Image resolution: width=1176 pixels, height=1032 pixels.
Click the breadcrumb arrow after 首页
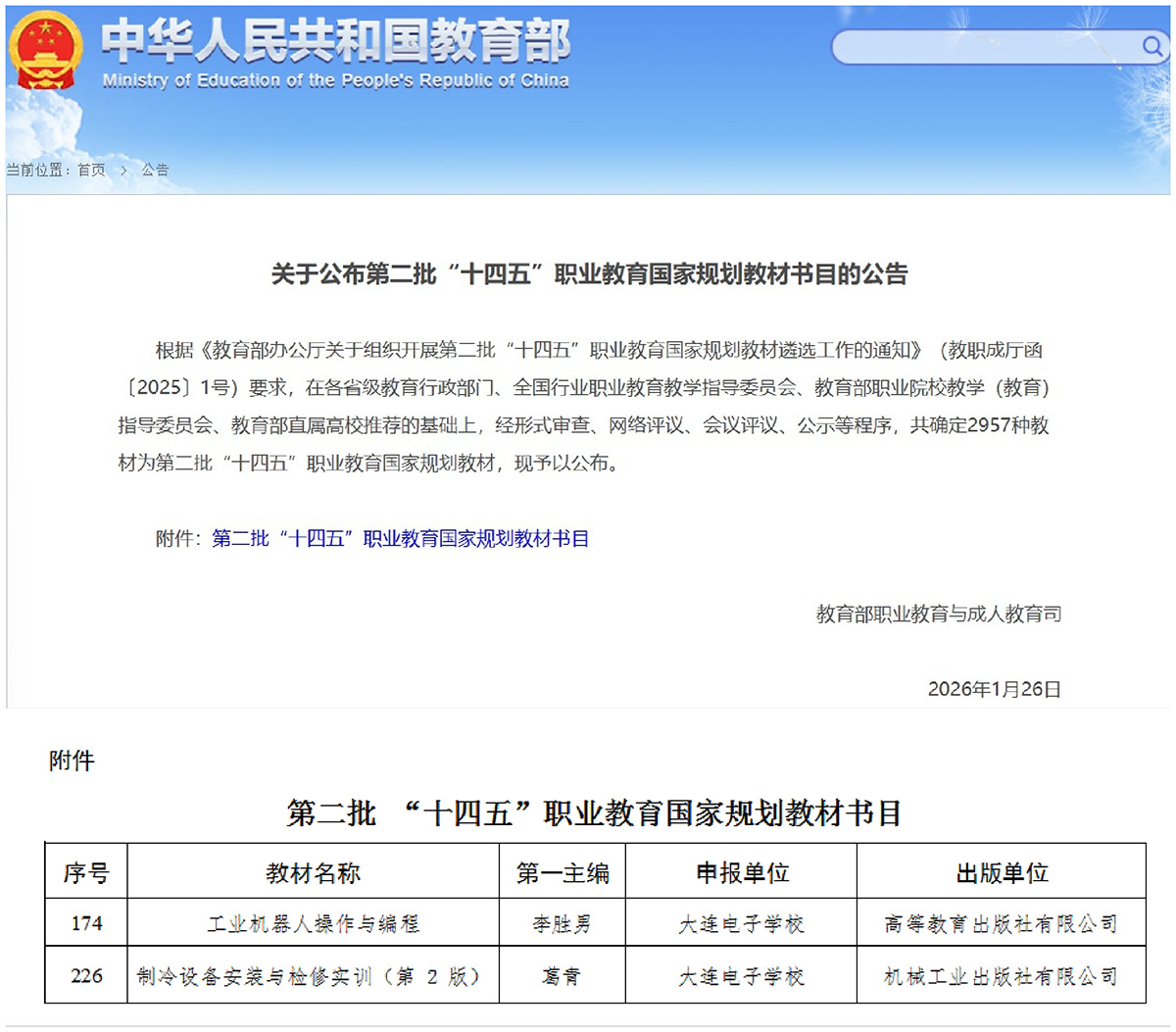123,171
